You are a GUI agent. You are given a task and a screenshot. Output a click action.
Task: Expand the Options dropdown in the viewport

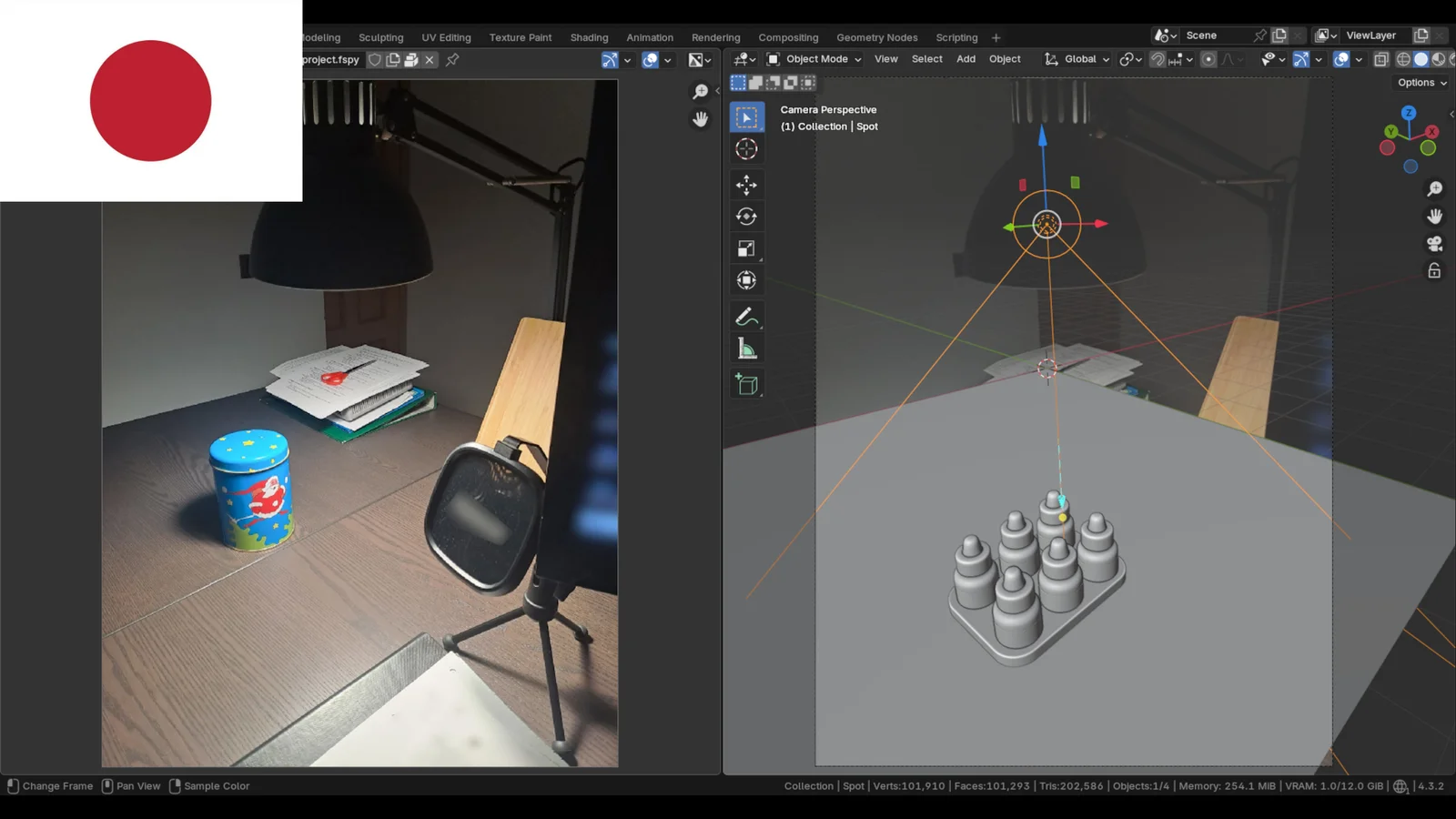tap(1422, 83)
